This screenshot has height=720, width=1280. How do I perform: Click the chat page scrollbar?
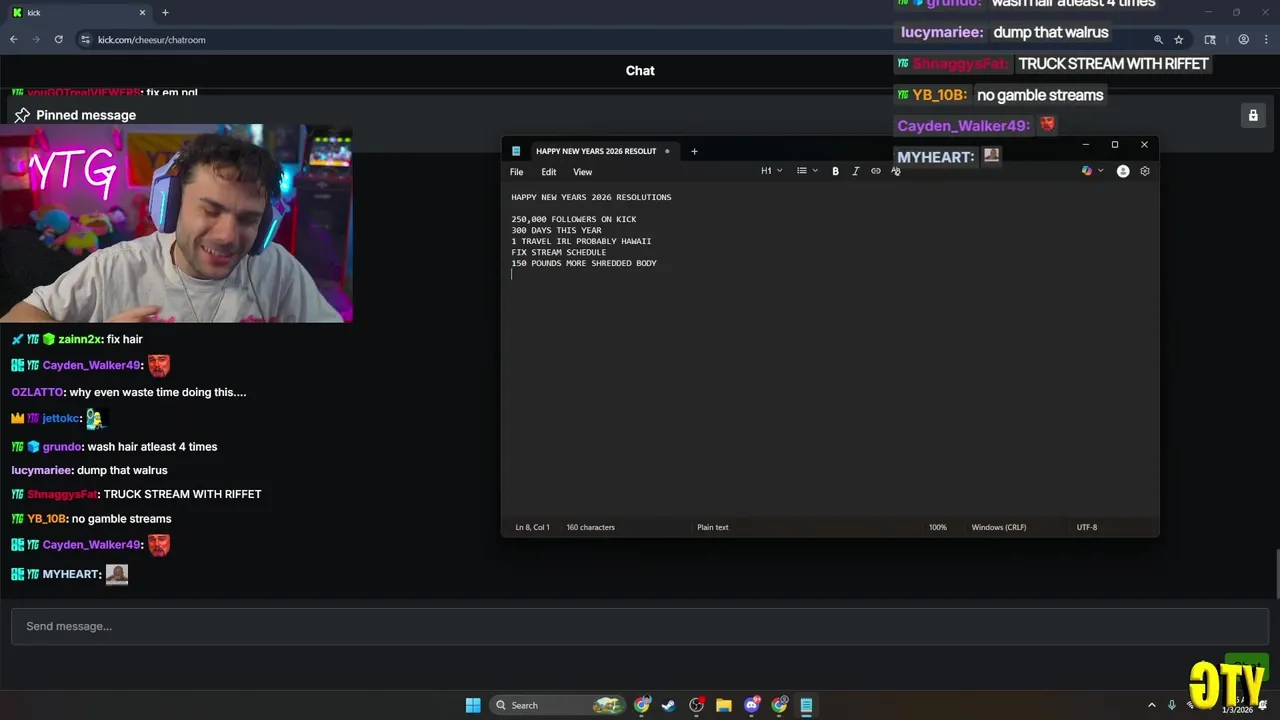pos(1275,573)
